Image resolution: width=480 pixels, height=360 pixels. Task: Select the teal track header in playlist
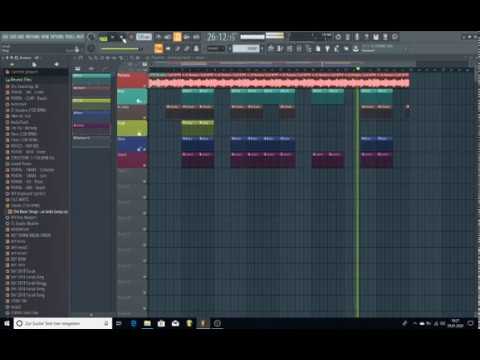(132, 96)
